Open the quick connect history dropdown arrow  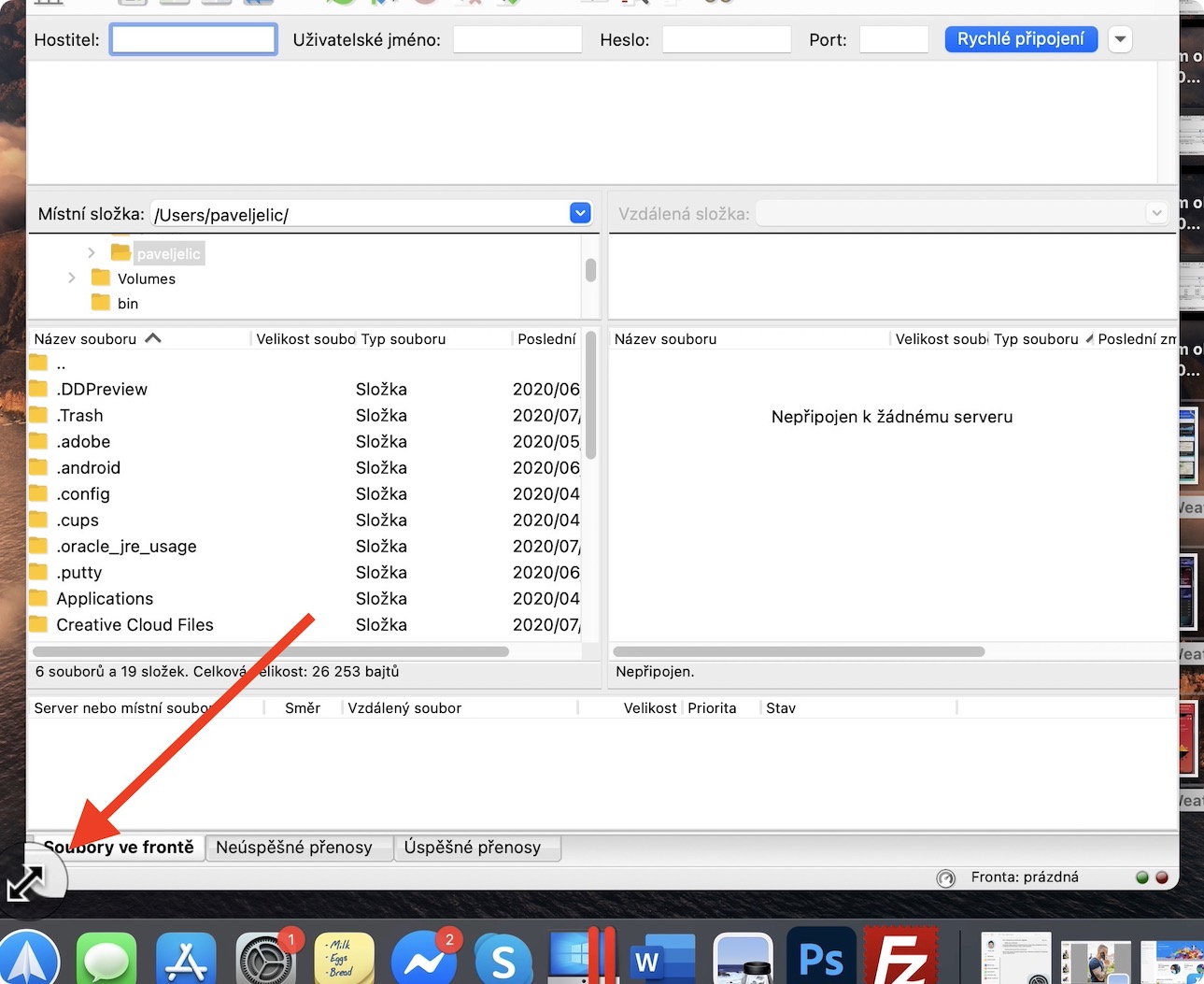click(x=1120, y=39)
